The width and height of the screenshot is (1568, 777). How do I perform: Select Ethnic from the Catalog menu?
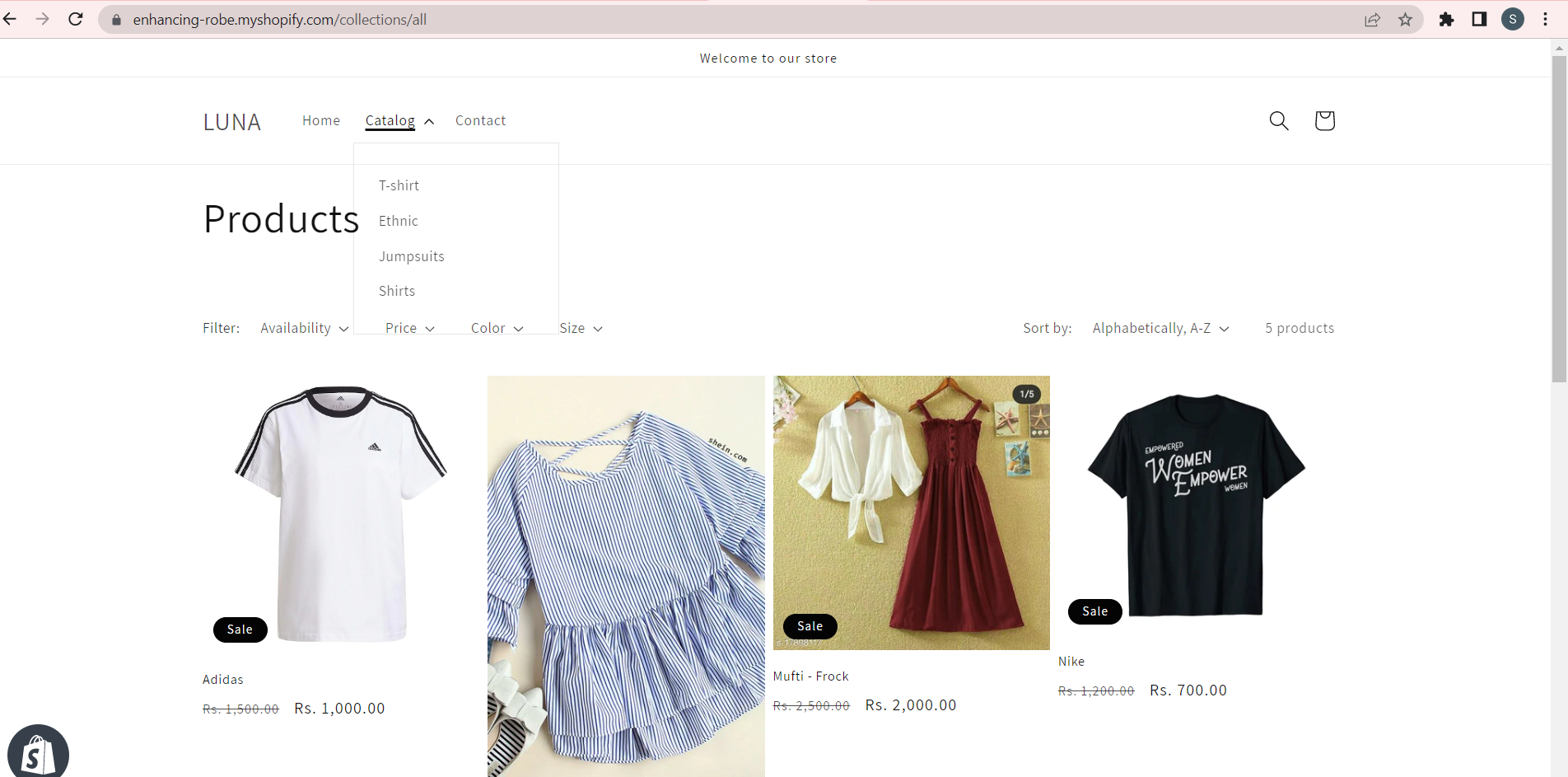point(399,221)
